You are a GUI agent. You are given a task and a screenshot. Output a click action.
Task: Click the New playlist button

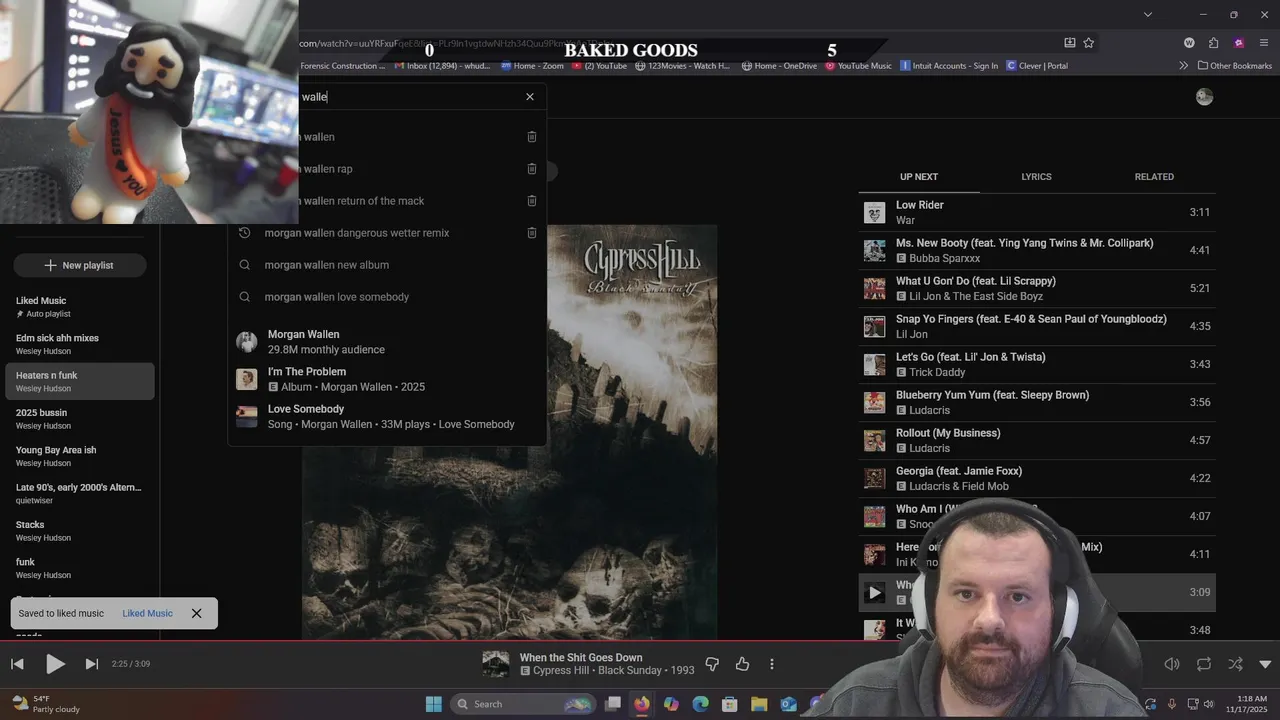pyautogui.click(x=80, y=265)
